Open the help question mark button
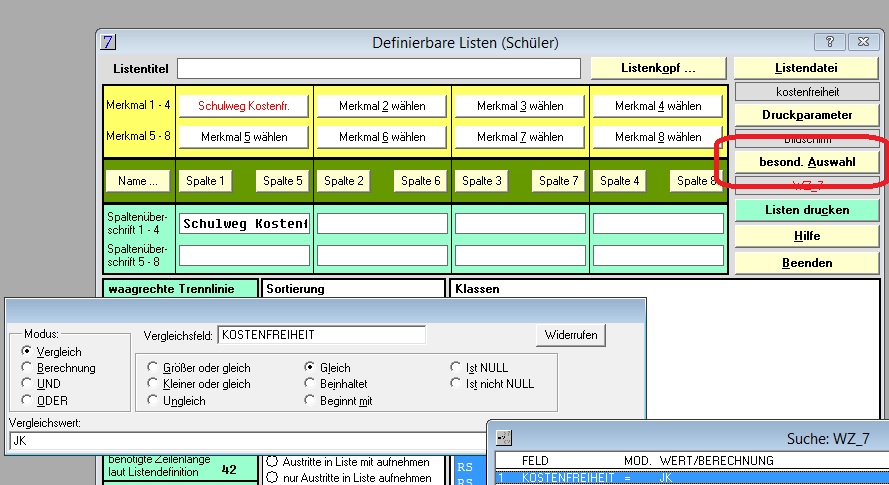Image resolution: width=889 pixels, height=485 pixels. [x=829, y=42]
